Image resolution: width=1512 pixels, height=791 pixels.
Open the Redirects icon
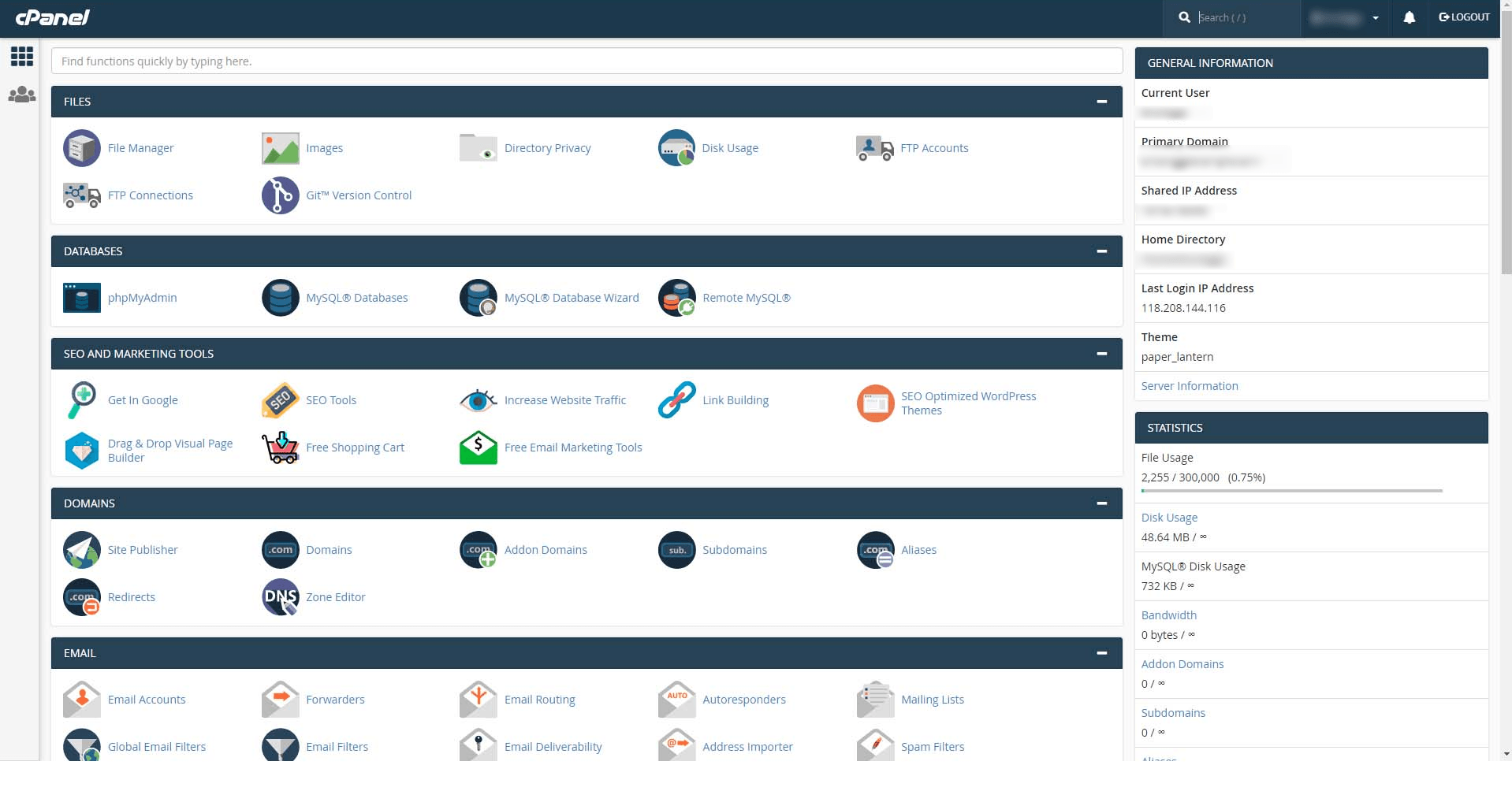[82, 597]
